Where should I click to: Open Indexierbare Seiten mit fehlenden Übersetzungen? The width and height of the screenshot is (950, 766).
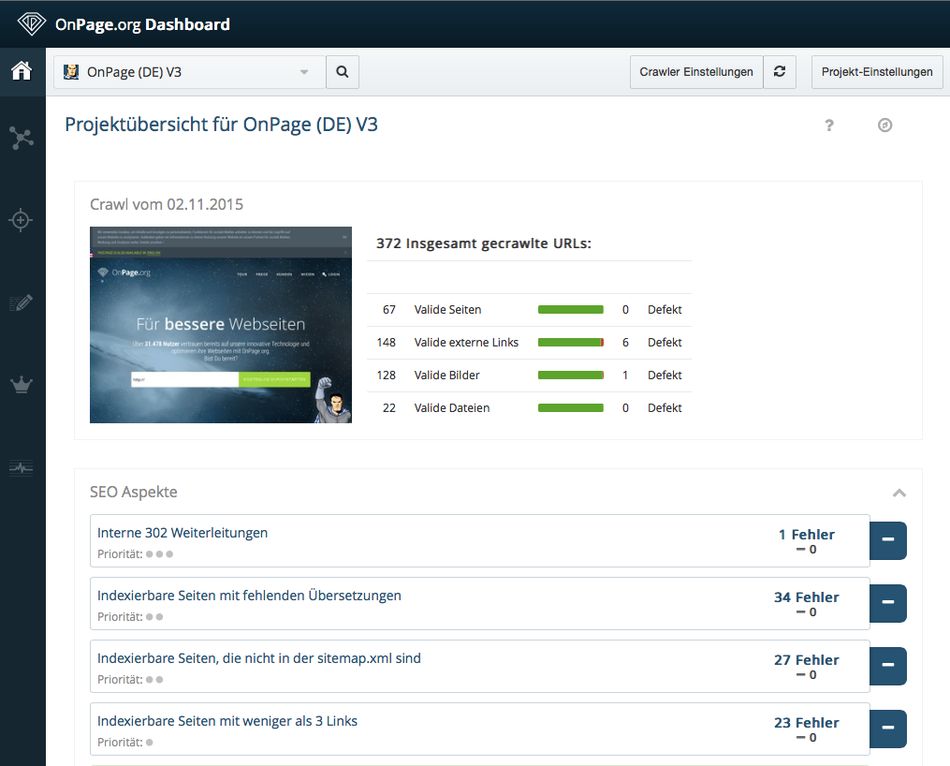249,596
